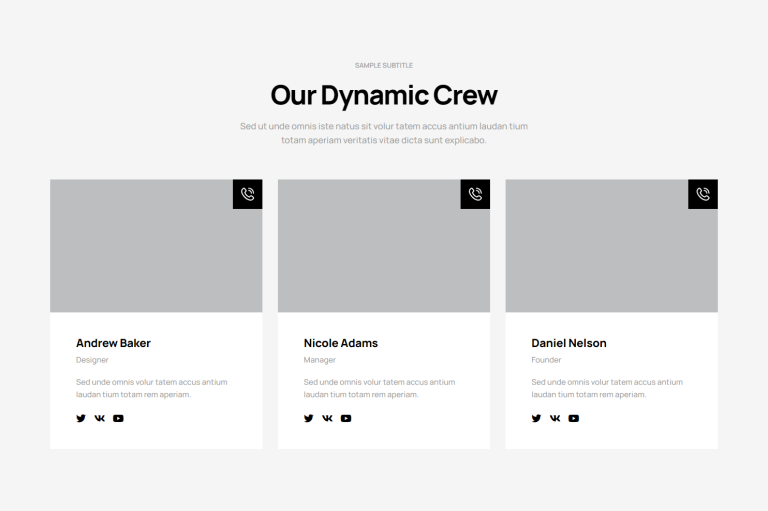
Task: Open Nicole Adams' YouTube icon
Action: point(346,419)
